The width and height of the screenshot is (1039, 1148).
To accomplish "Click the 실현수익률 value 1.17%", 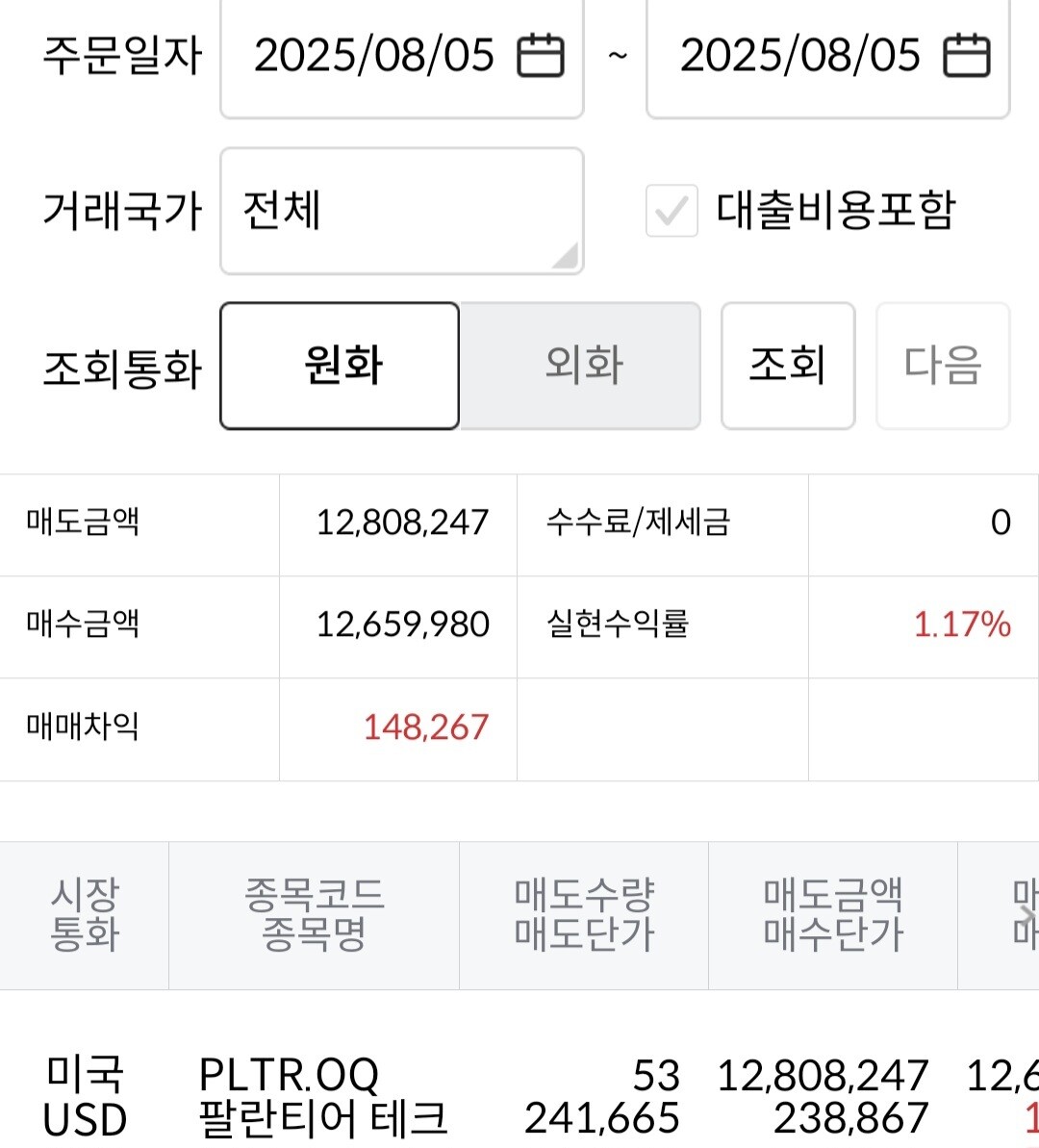I will point(961,625).
